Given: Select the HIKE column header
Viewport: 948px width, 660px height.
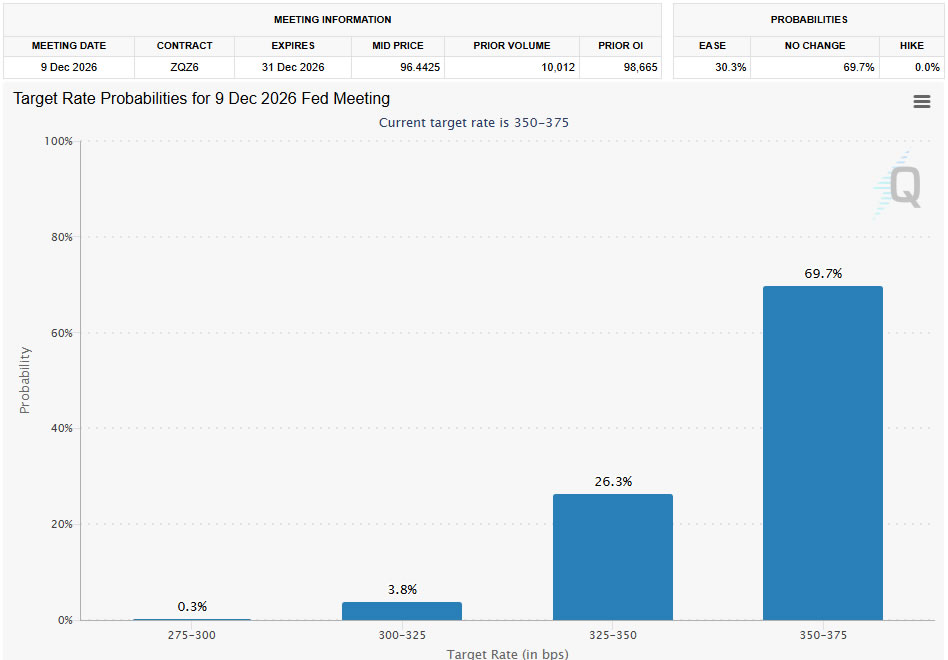Looking at the screenshot, I should tap(912, 46).
